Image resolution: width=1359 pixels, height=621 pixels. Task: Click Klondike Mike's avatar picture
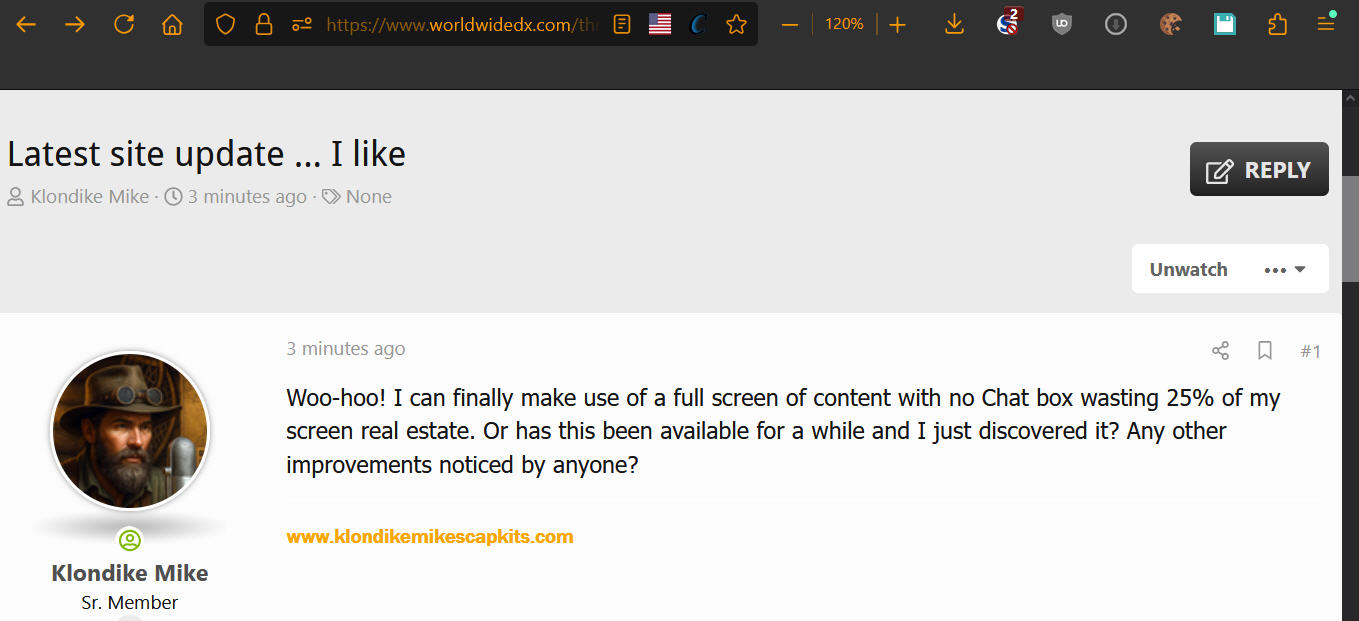point(130,431)
